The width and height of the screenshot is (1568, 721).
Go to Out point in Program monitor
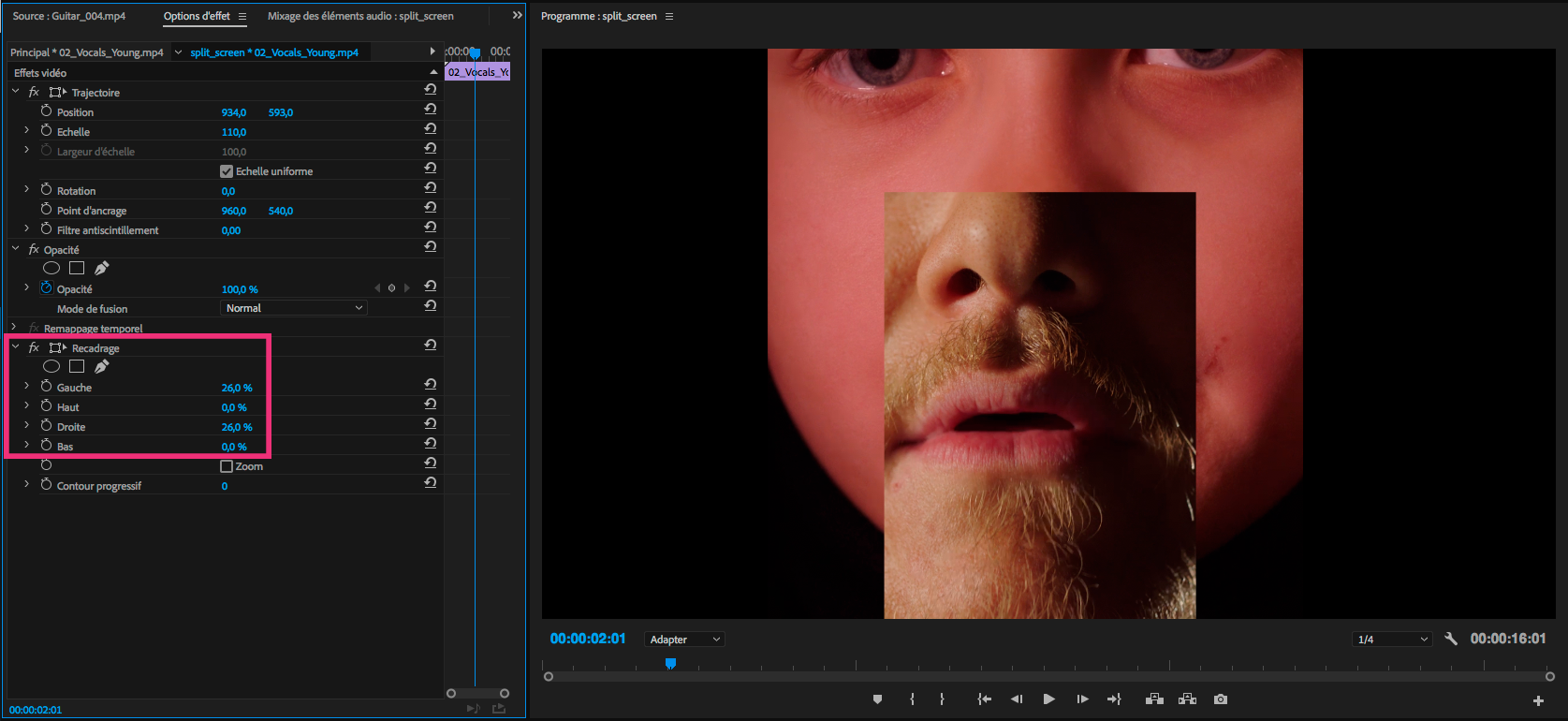coord(1114,699)
